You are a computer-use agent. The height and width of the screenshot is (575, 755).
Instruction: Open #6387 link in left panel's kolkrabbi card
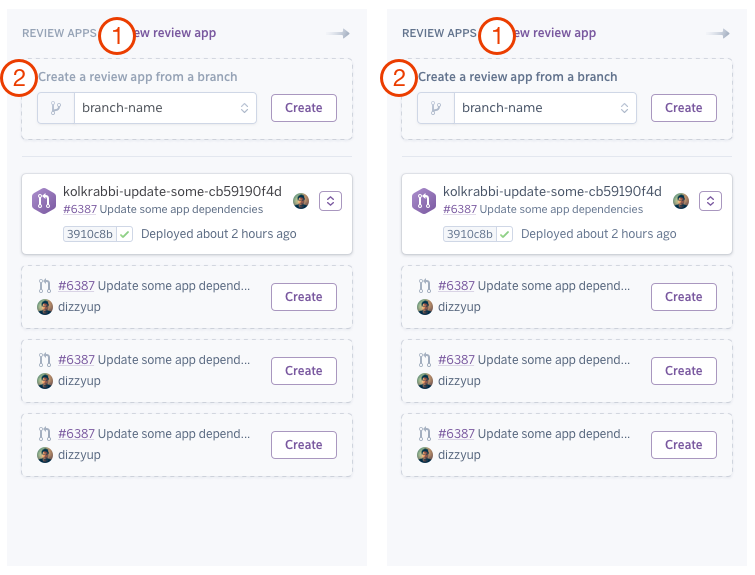(80, 209)
